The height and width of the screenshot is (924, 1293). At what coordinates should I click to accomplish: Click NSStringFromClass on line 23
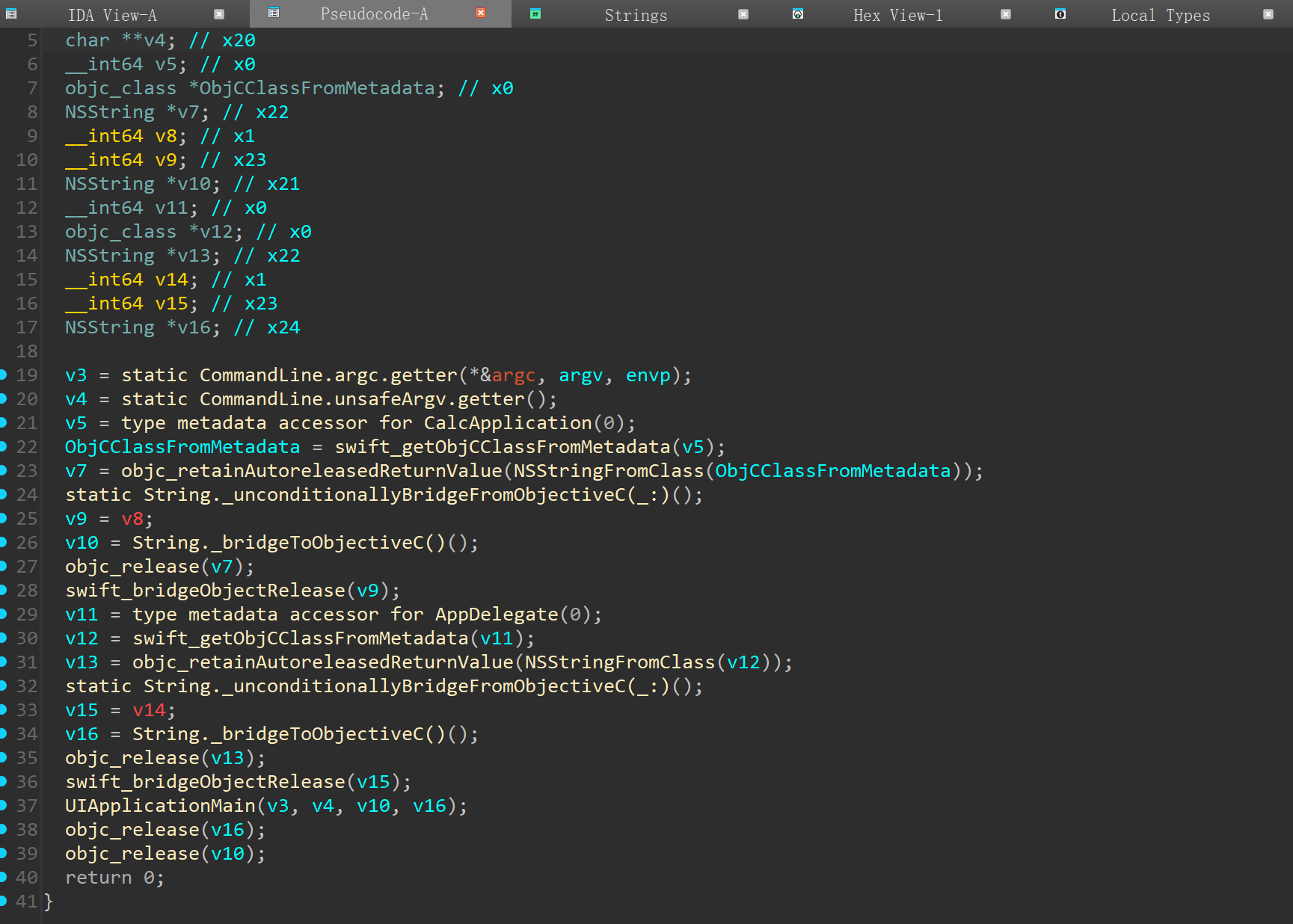608,471
